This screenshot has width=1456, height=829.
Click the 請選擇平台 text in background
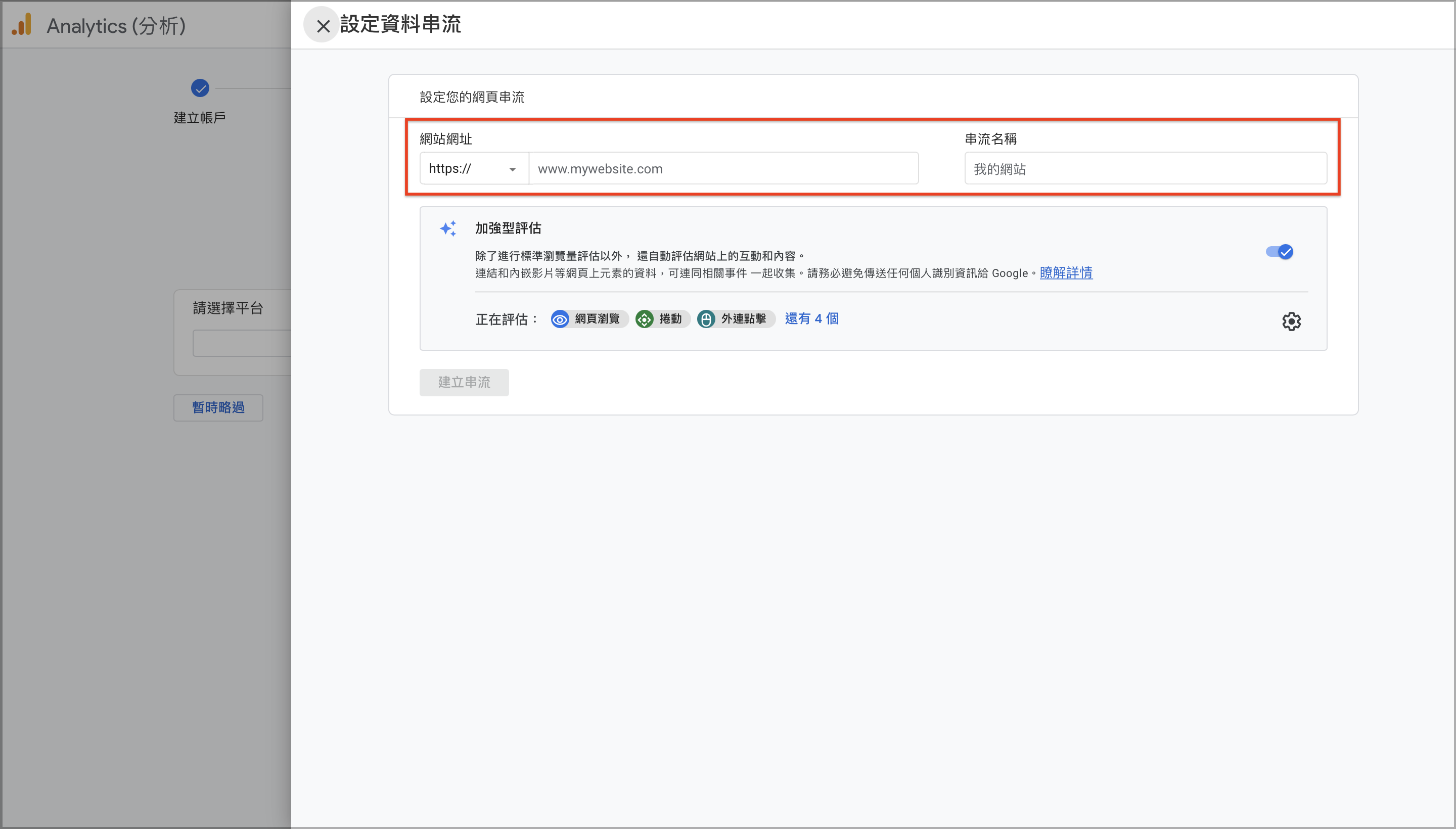(x=228, y=308)
